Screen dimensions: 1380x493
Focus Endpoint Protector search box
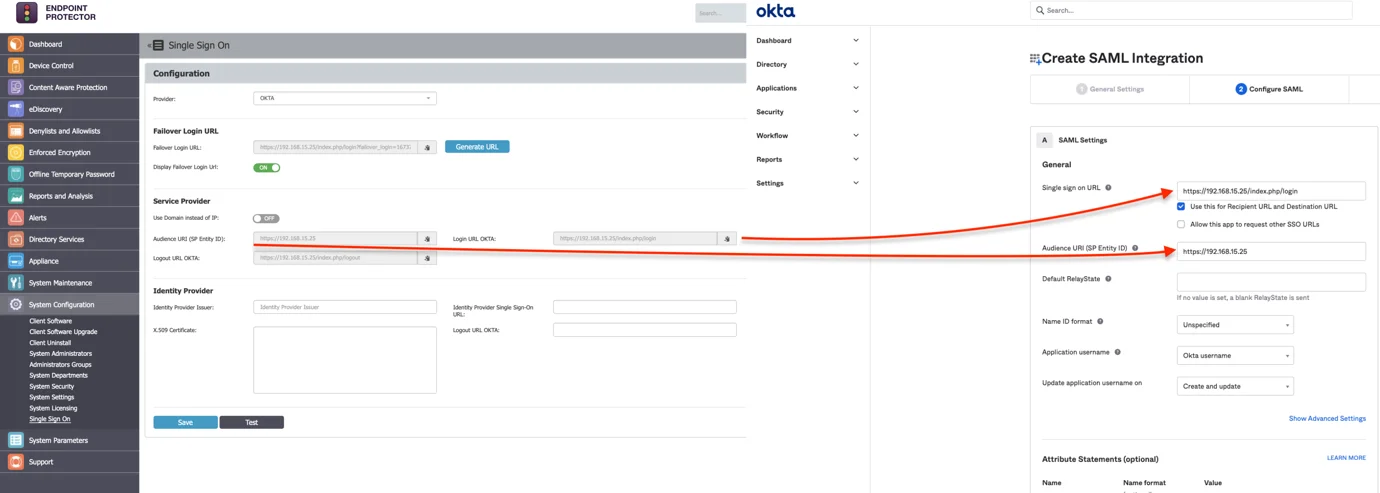[x=720, y=13]
